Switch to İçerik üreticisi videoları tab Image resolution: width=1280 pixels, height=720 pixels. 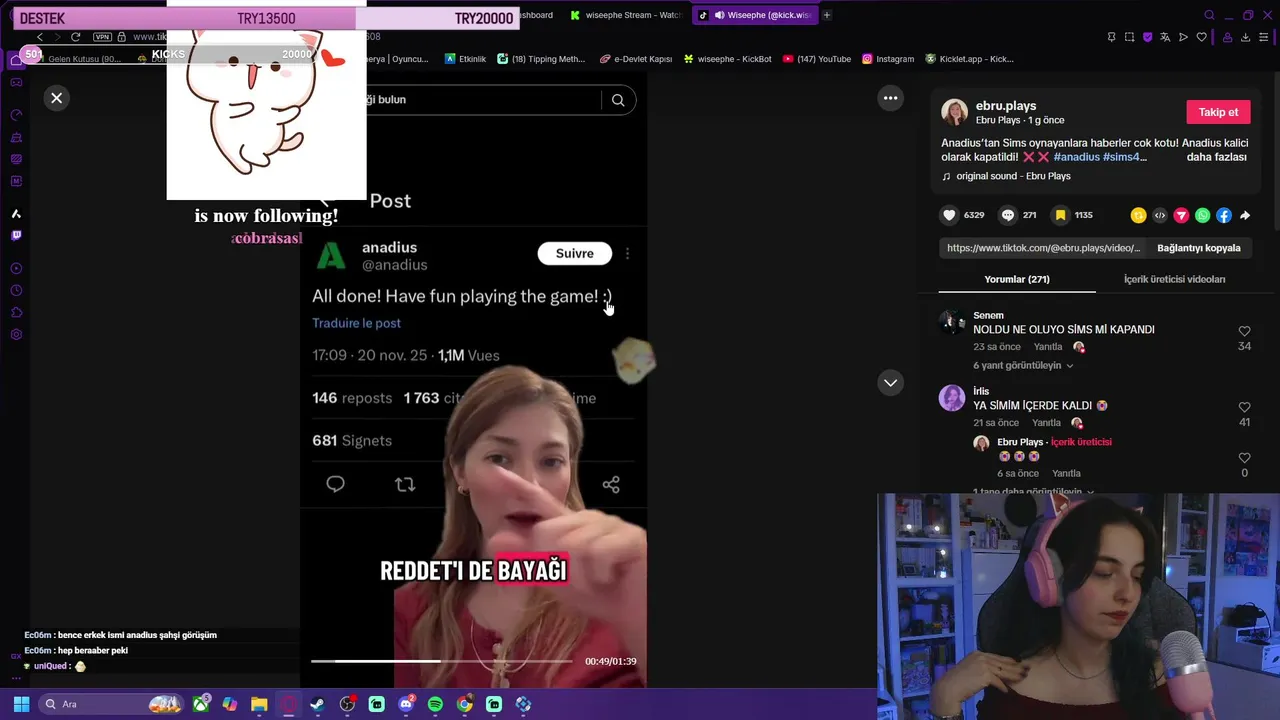coord(1174,279)
